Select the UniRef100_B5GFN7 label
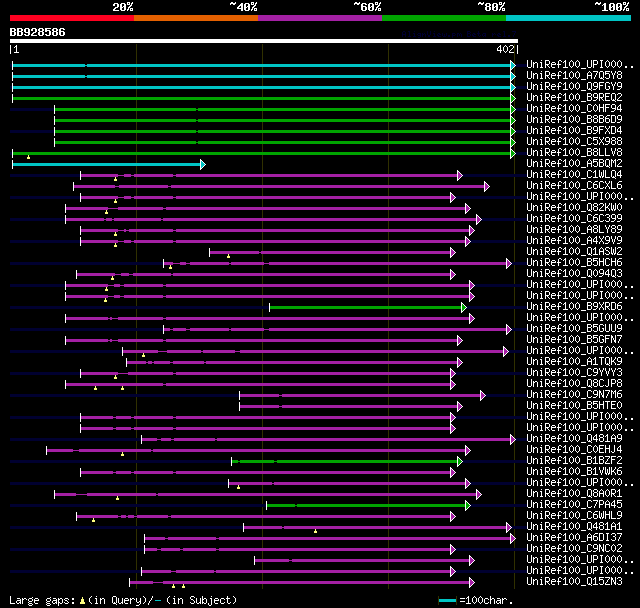The width and height of the screenshot is (640, 608). (574, 340)
